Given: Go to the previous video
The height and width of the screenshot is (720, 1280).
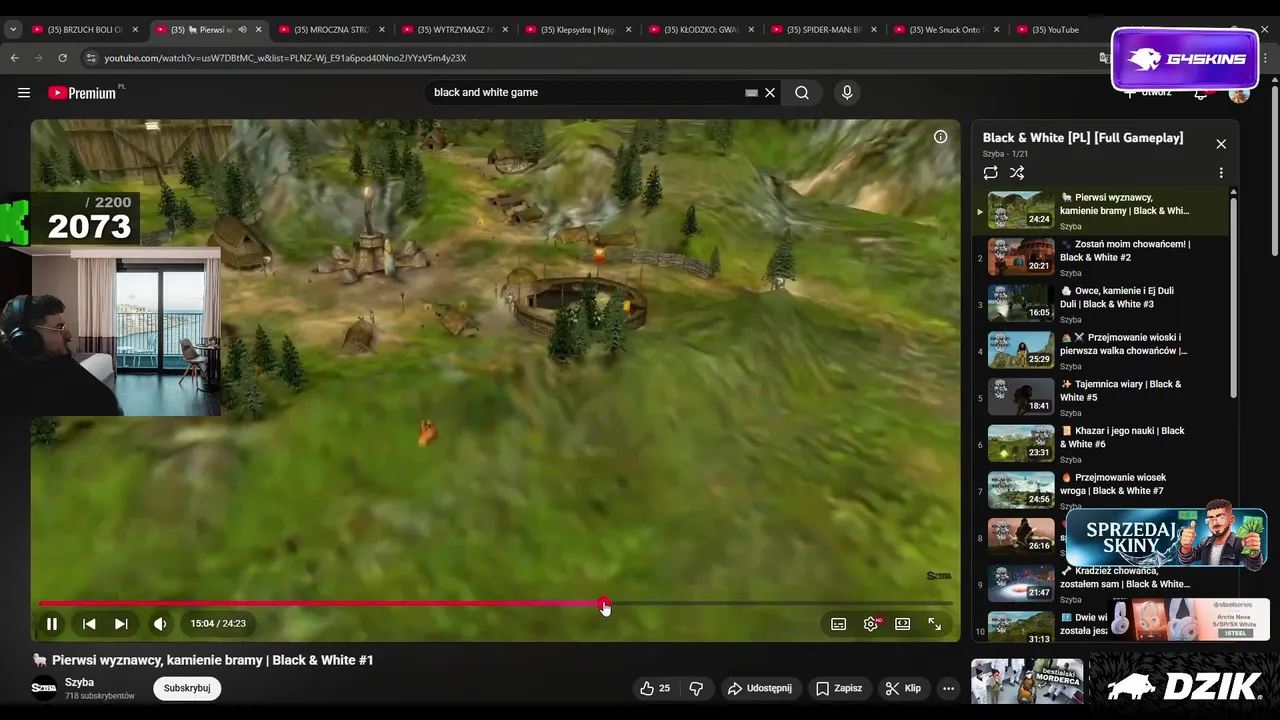Looking at the screenshot, I should (89, 624).
